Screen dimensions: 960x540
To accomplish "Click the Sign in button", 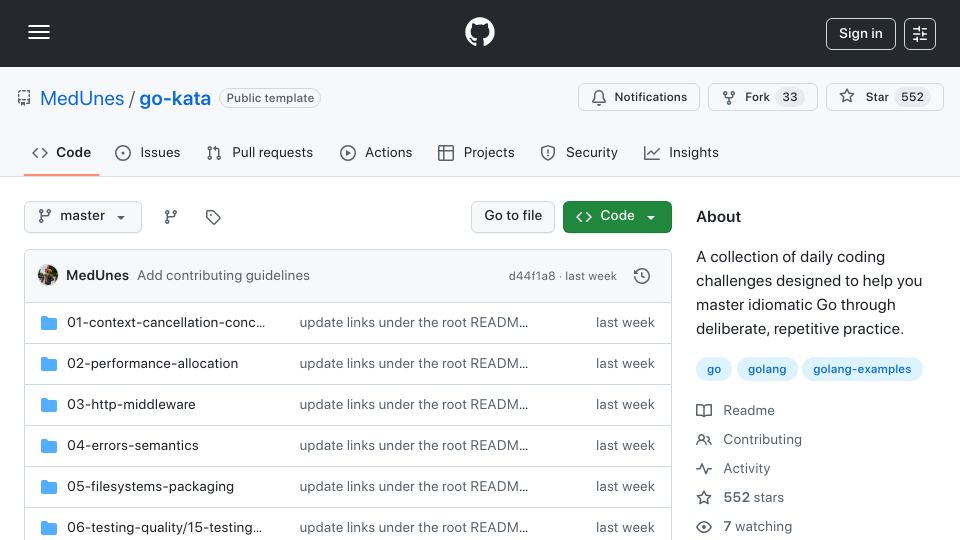I will [x=860, y=34].
